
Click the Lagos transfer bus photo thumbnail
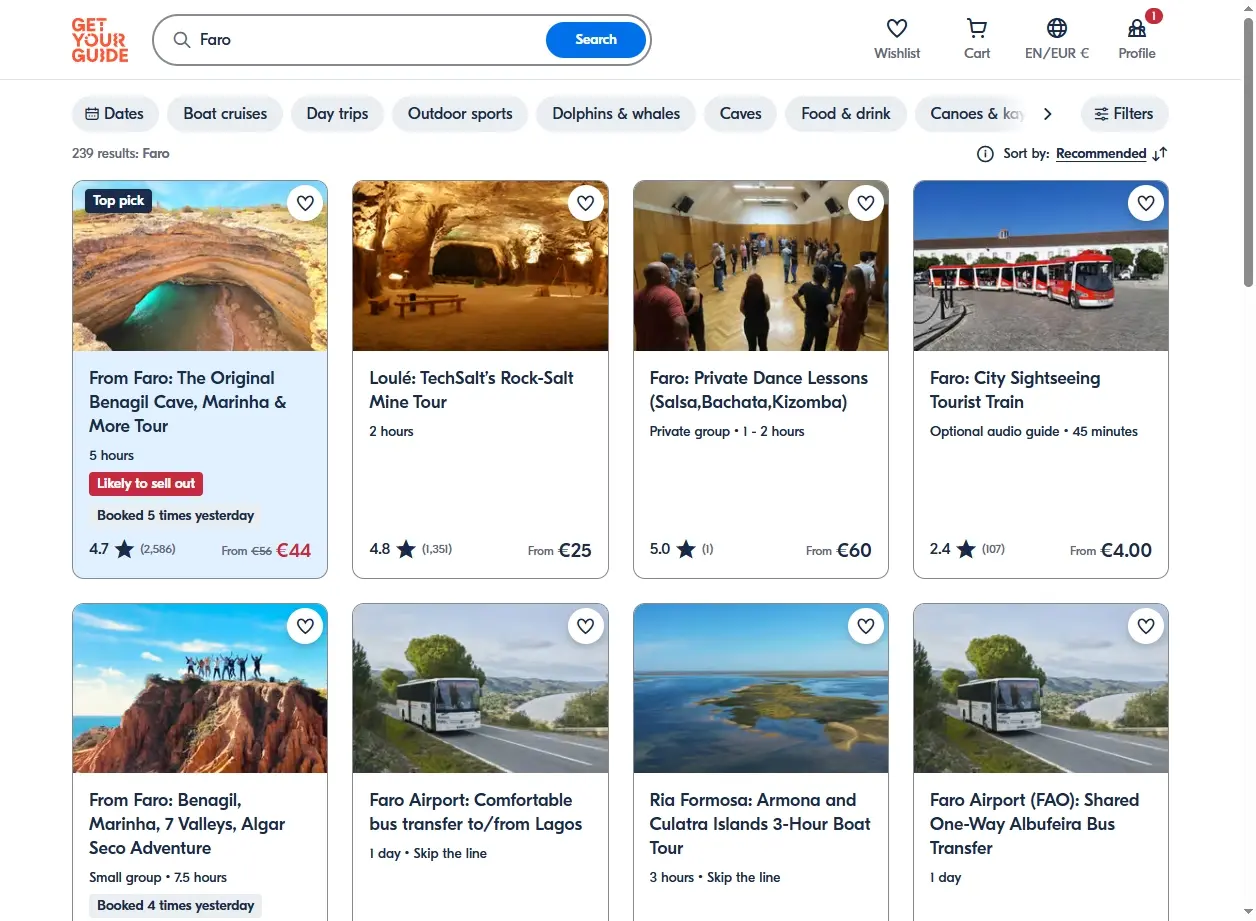[480, 688]
